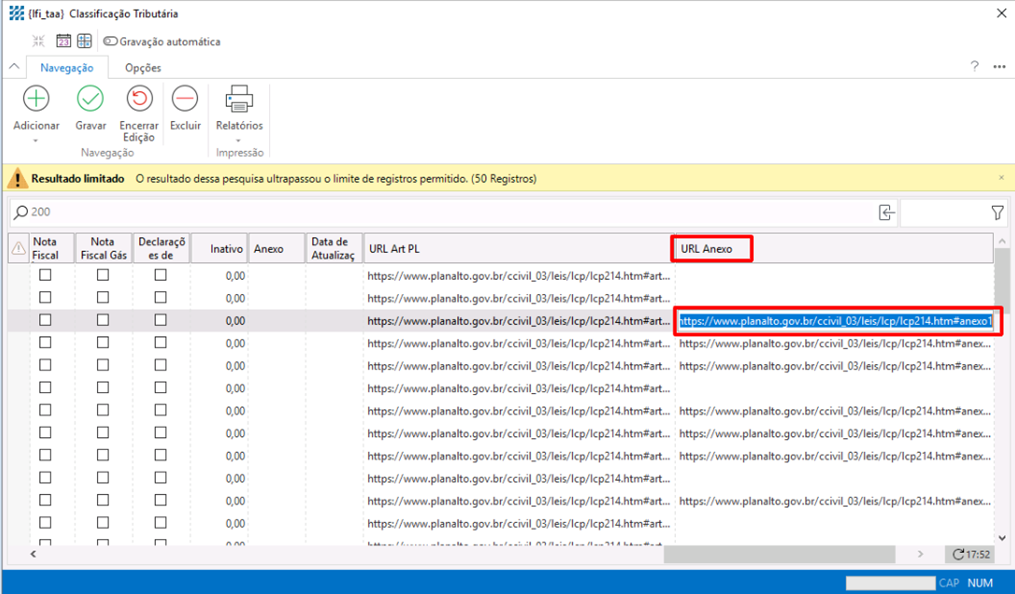The image size is (1015, 594).
Task: Click the export arrow icon near search
Action: tap(885, 212)
